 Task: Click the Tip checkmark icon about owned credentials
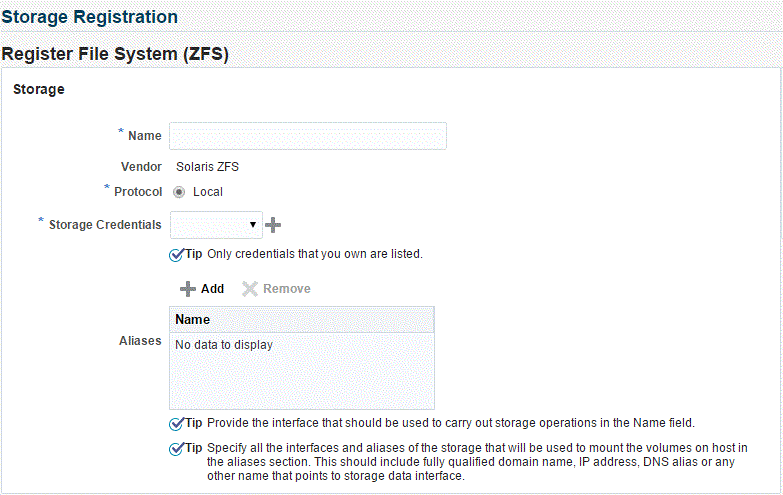pos(177,254)
